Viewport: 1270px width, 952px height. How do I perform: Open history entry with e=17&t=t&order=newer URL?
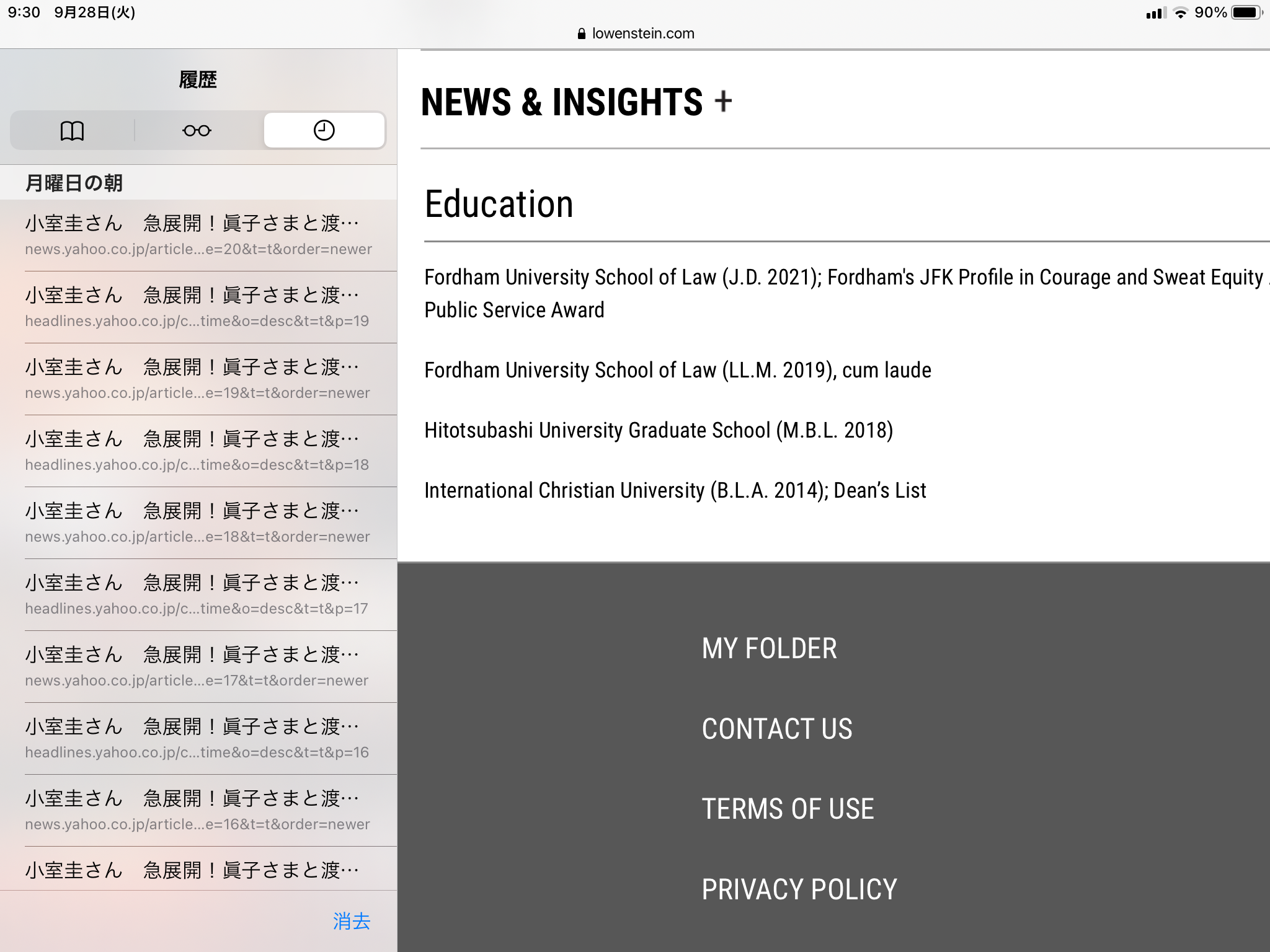pos(198,667)
